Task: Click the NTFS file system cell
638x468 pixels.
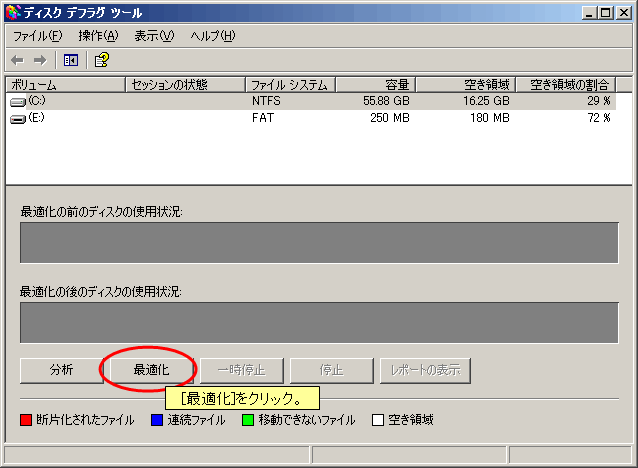Action: [x=266, y=101]
